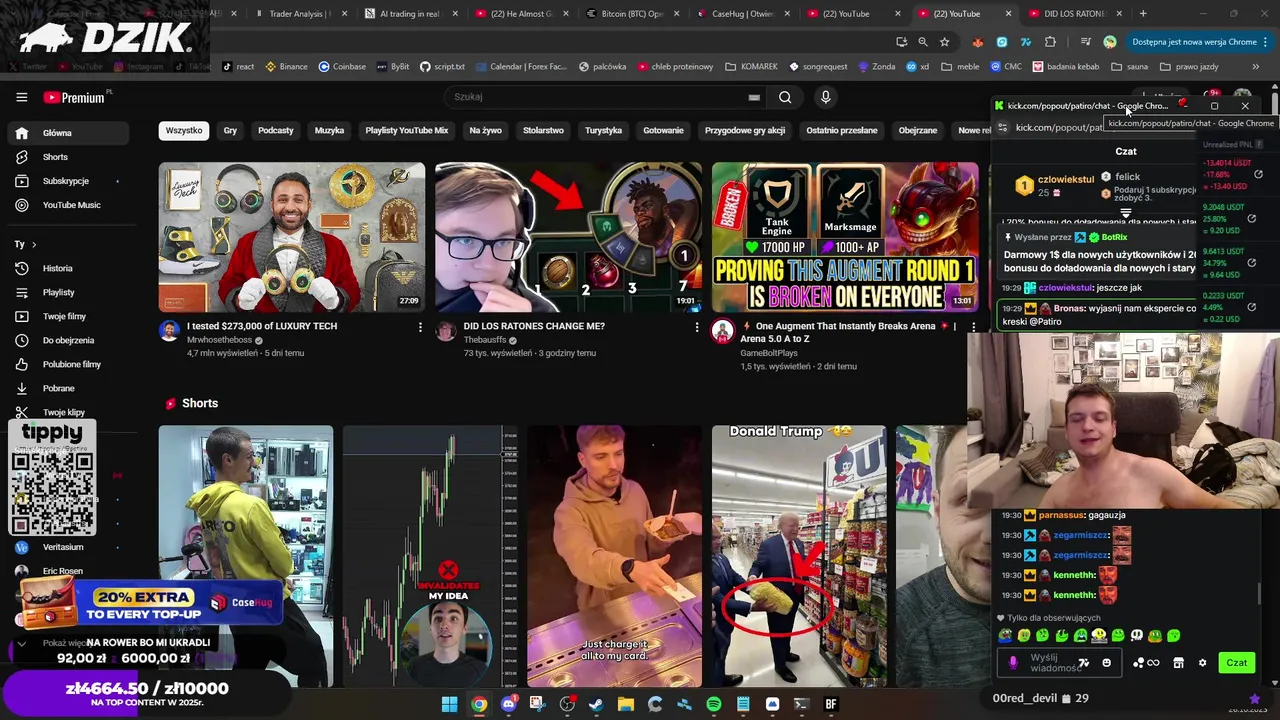Viewport: 1280px width, 720px height.
Task: Open the Chrome extensions puzzle icon
Action: 1050,42
